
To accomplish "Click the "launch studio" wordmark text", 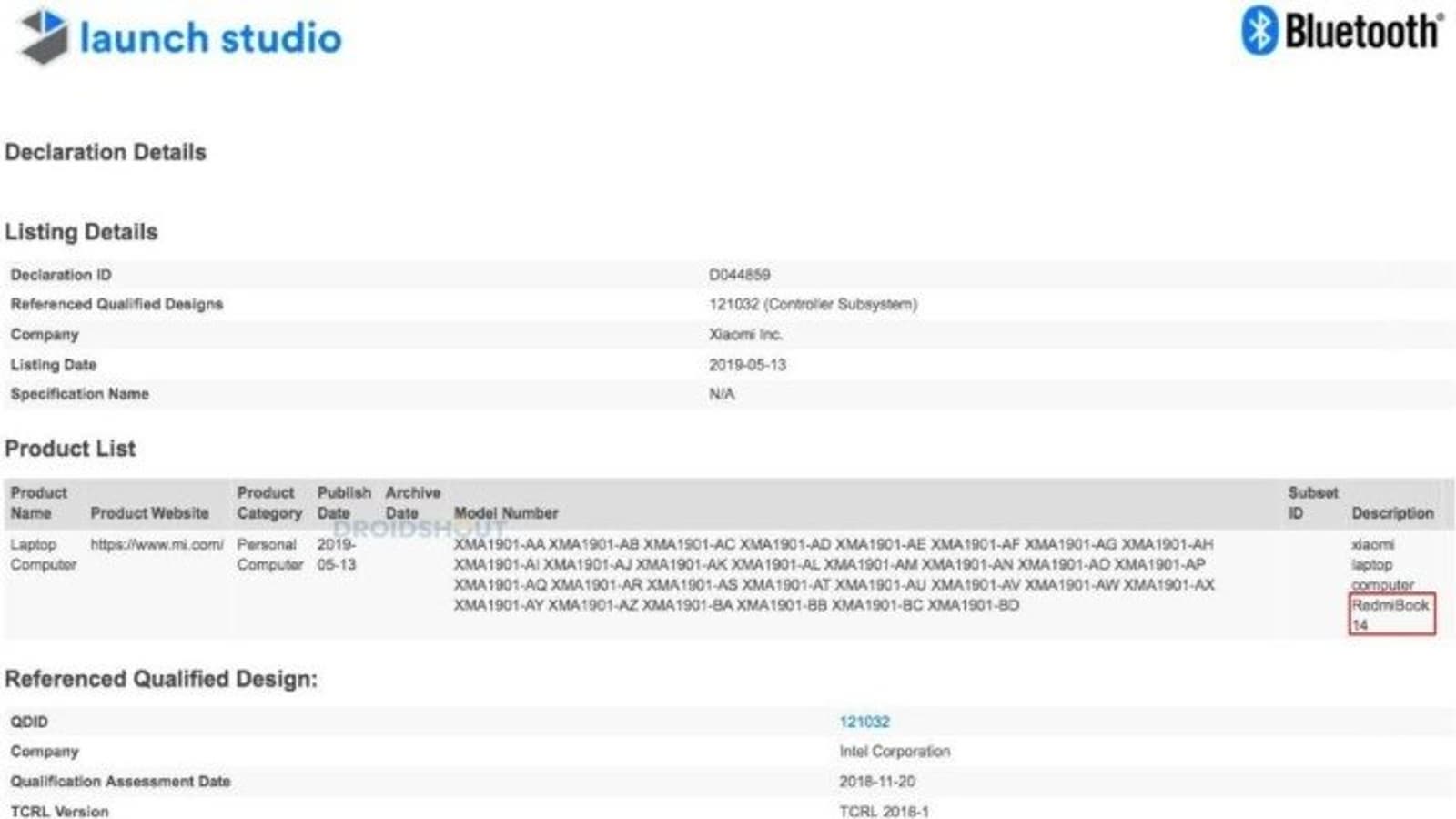I will (210, 38).
